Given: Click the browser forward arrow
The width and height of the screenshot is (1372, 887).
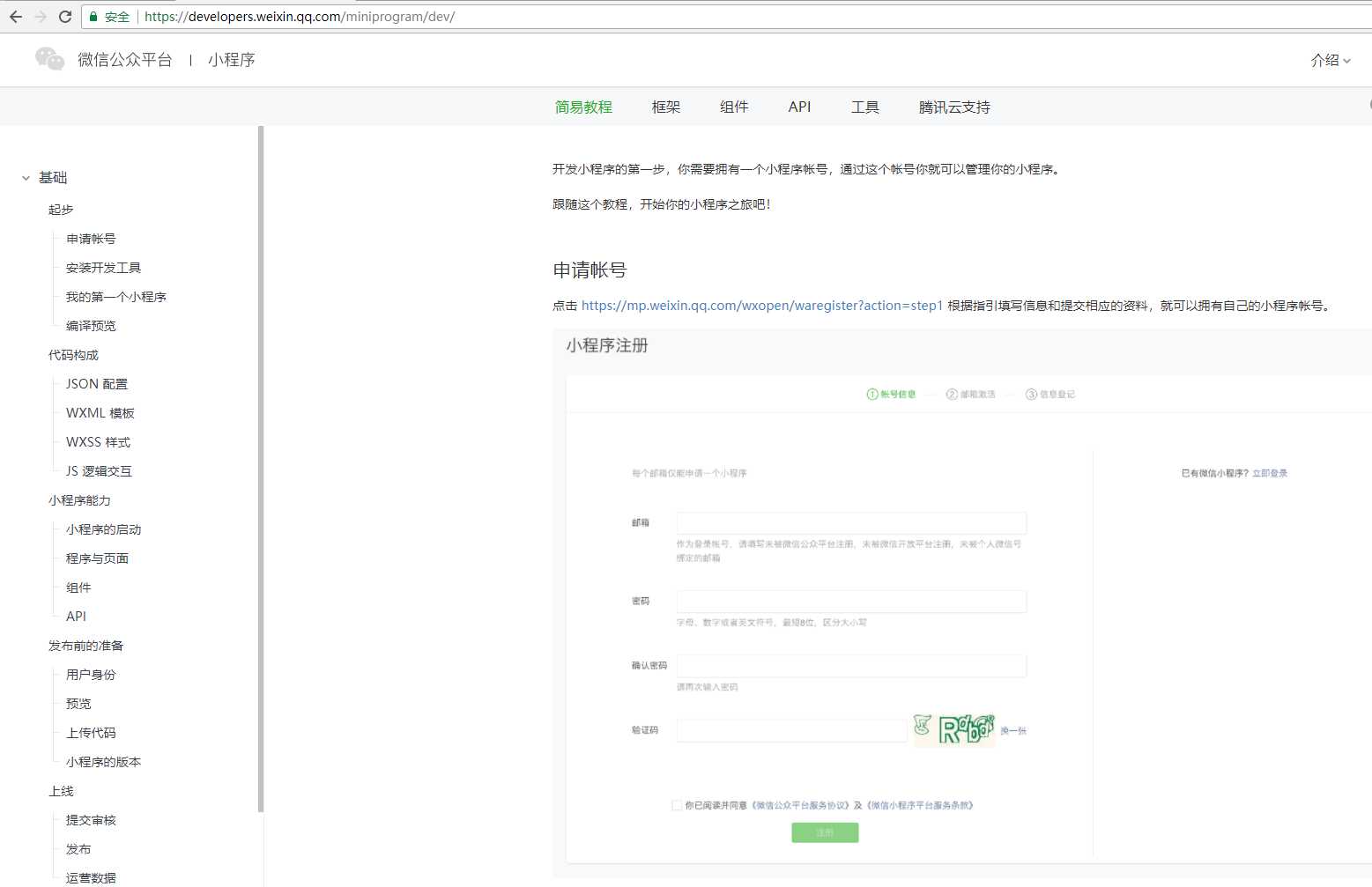Looking at the screenshot, I should pos(41,17).
